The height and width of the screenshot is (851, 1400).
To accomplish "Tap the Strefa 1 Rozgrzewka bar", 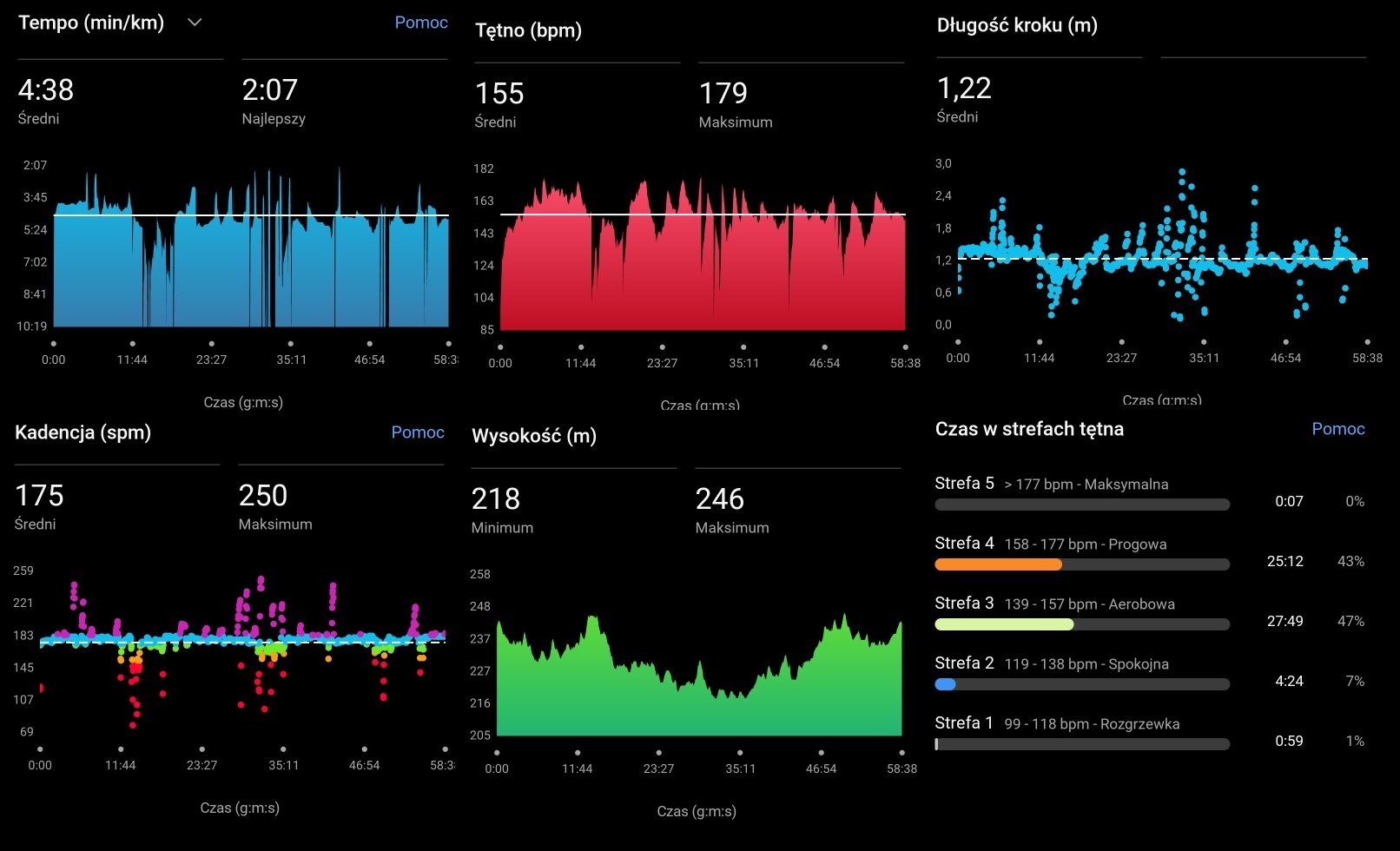I will tap(1081, 744).
